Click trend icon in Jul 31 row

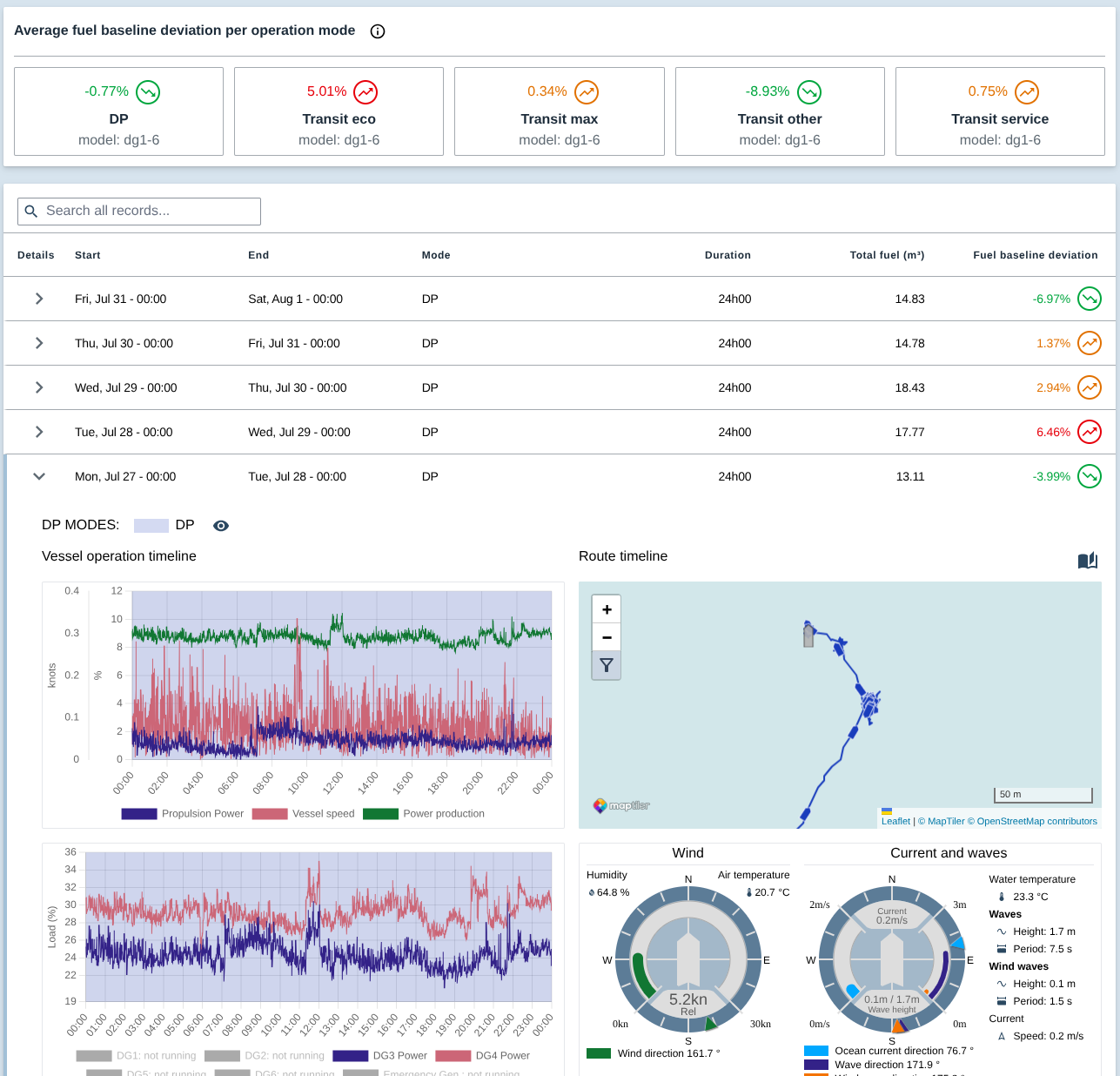1090,299
